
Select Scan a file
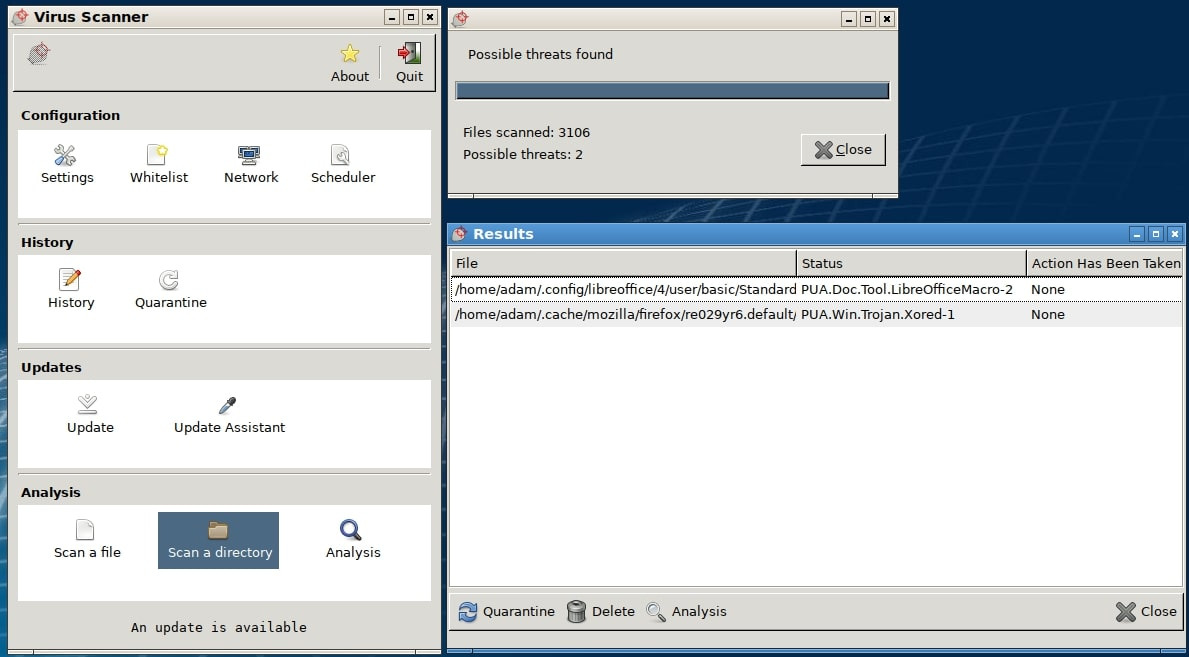click(x=87, y=540)
